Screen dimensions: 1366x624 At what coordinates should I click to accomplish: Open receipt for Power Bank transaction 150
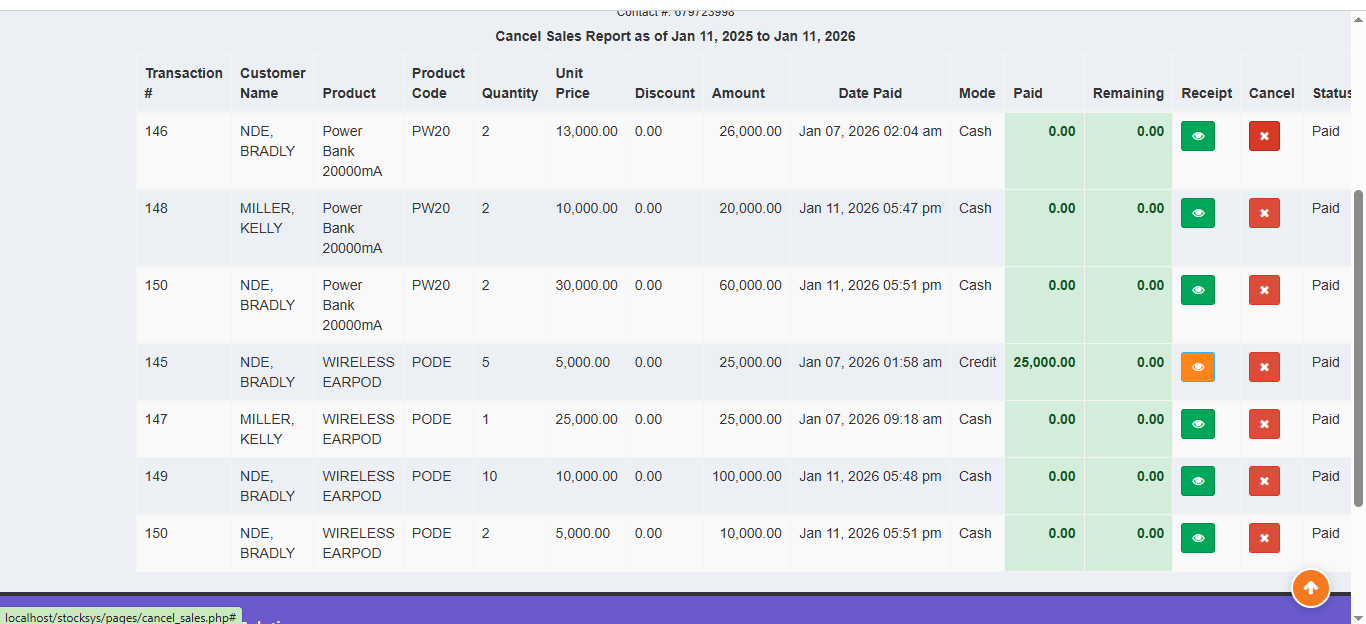(x=1197, y=289)
